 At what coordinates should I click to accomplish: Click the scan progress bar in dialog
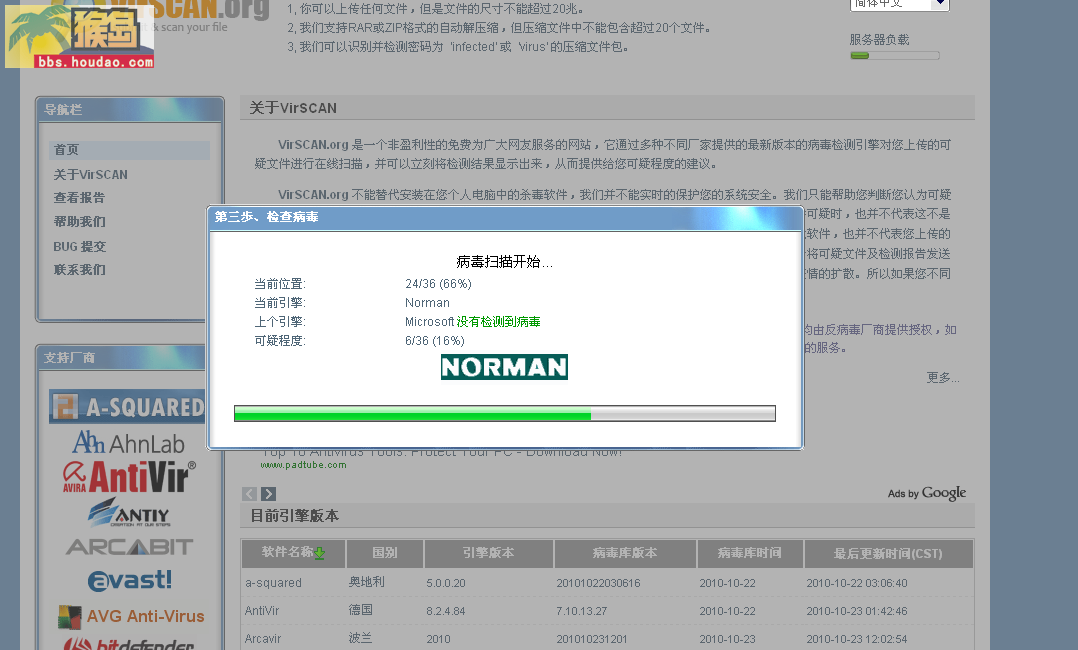[505, 413]
